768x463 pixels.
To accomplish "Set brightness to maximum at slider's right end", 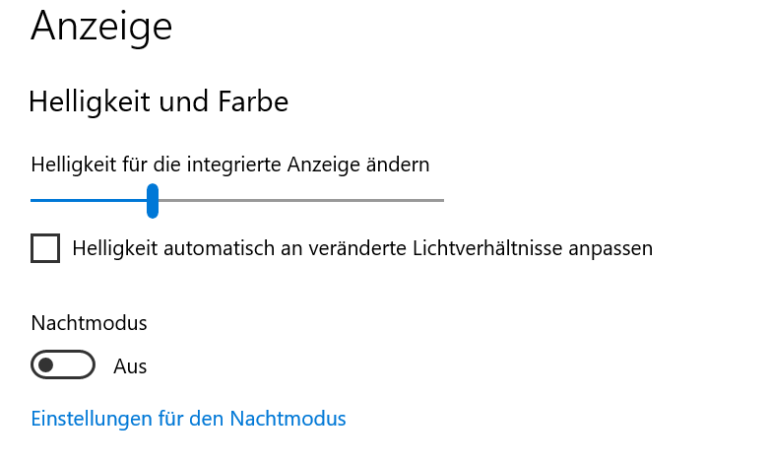I will click(x=442, y=200).
